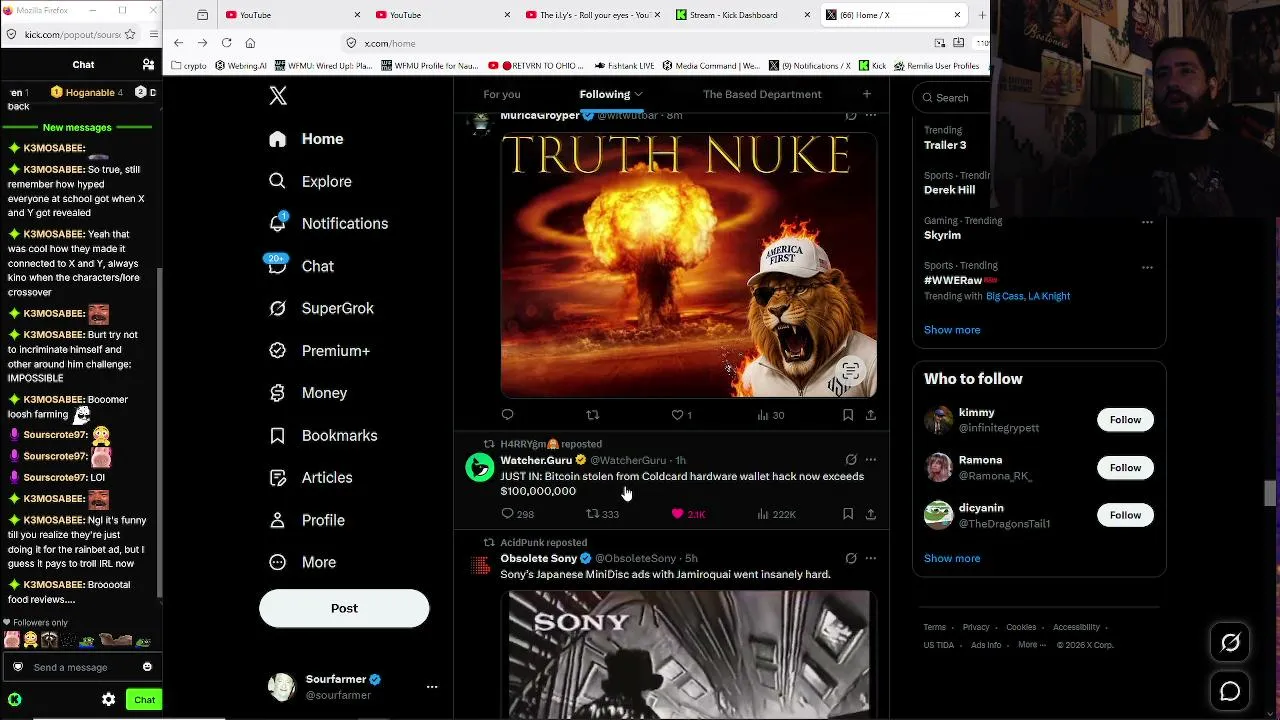
Task: Share the TRUTH NUKE image post
Action: coord(871,414)
